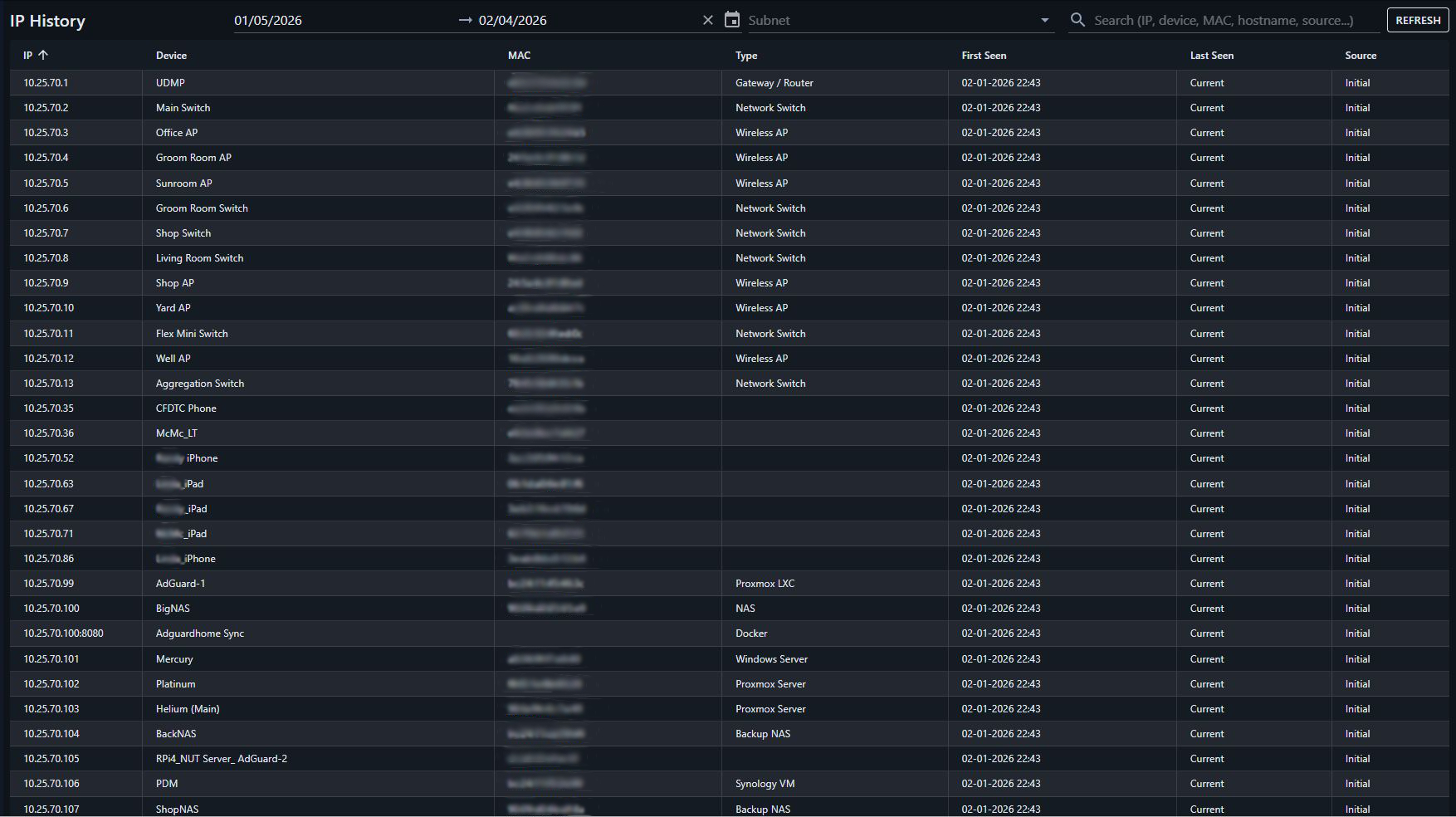
Task: Click the IP column ascending sort arrow
Action: pos(43,56)
